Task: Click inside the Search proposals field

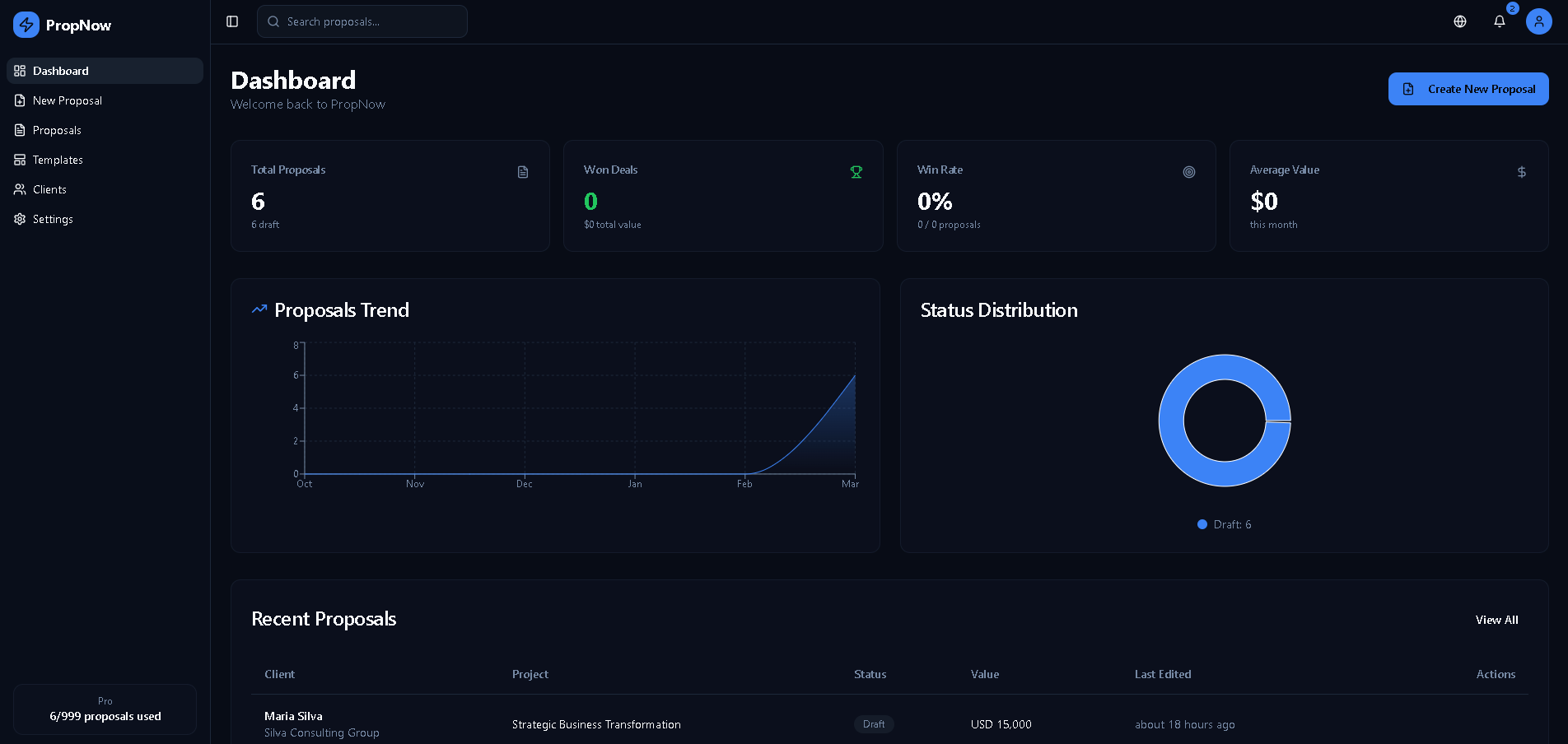Action: click(362, 21)
